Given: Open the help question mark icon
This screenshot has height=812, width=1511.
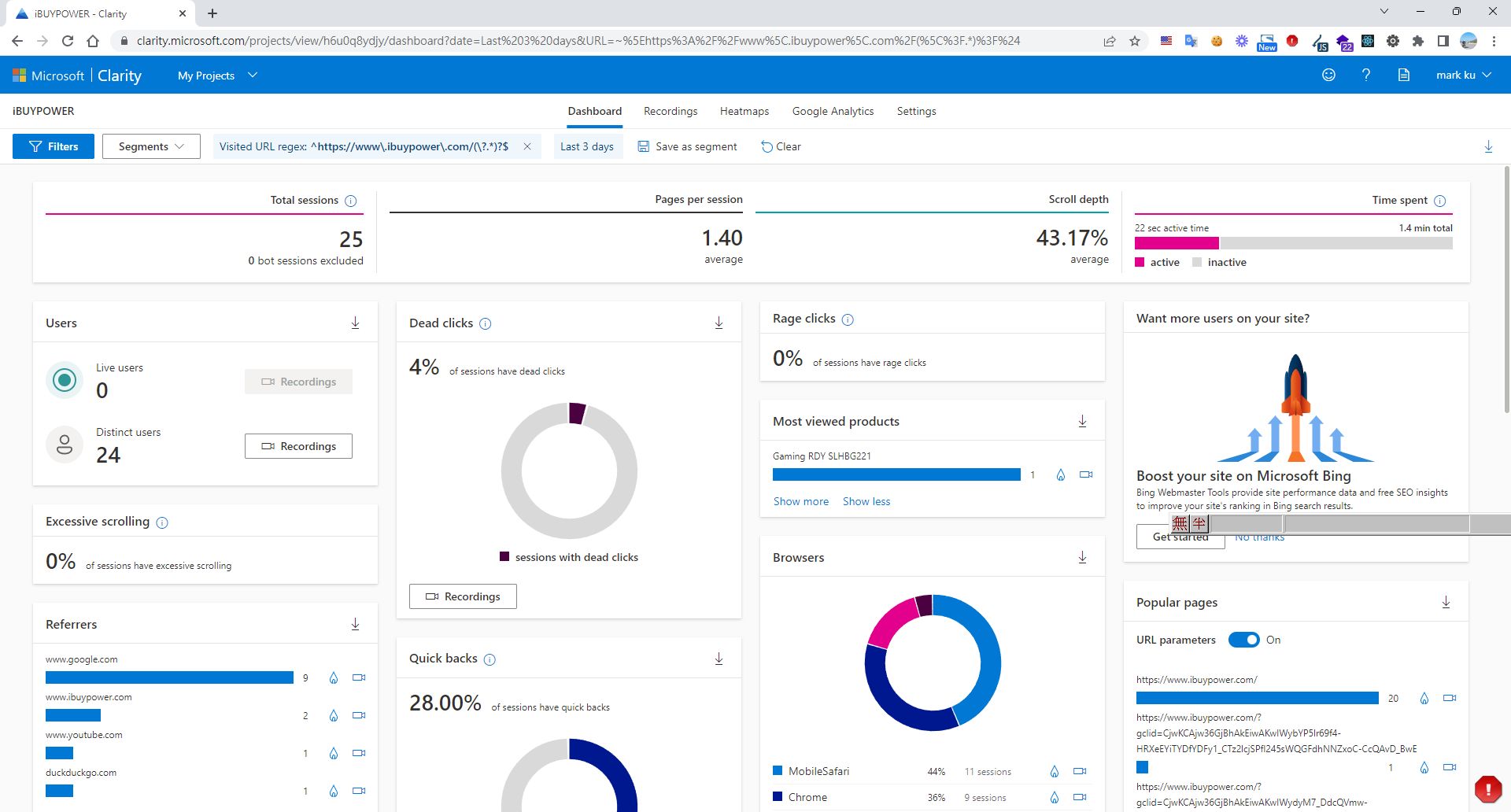Looking at the screenshot, I should pyautogui.click(x=1366, y=75).
